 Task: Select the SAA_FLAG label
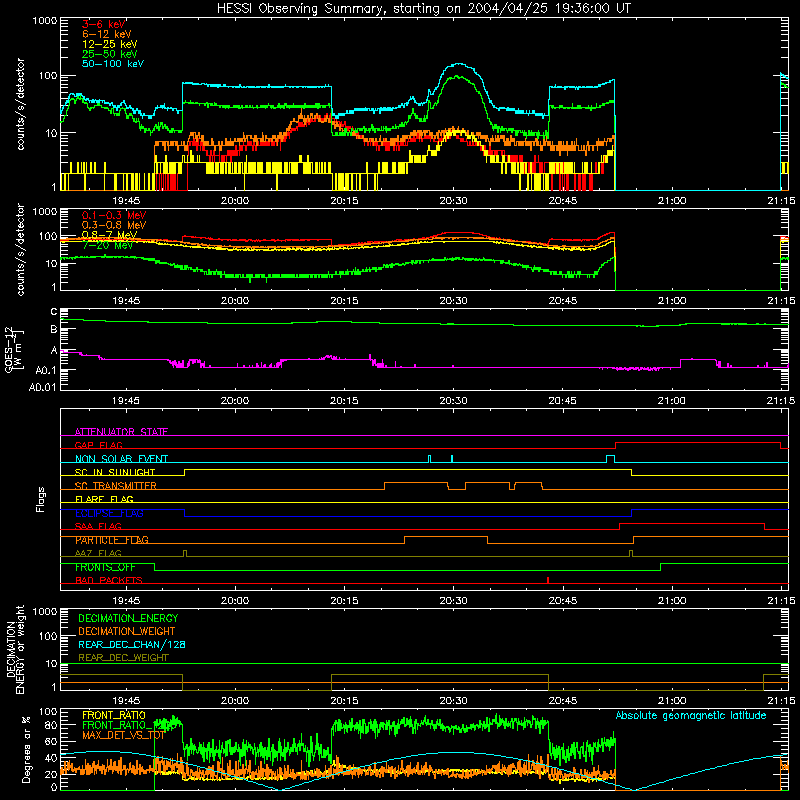tap(98, 526)
